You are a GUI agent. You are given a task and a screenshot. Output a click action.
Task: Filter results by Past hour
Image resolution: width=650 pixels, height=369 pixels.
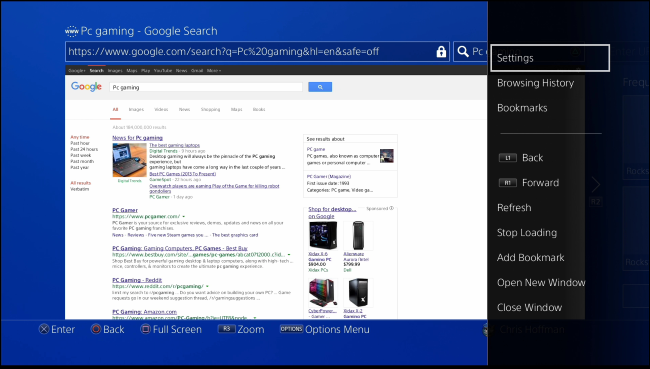click(x=80, y=143)
